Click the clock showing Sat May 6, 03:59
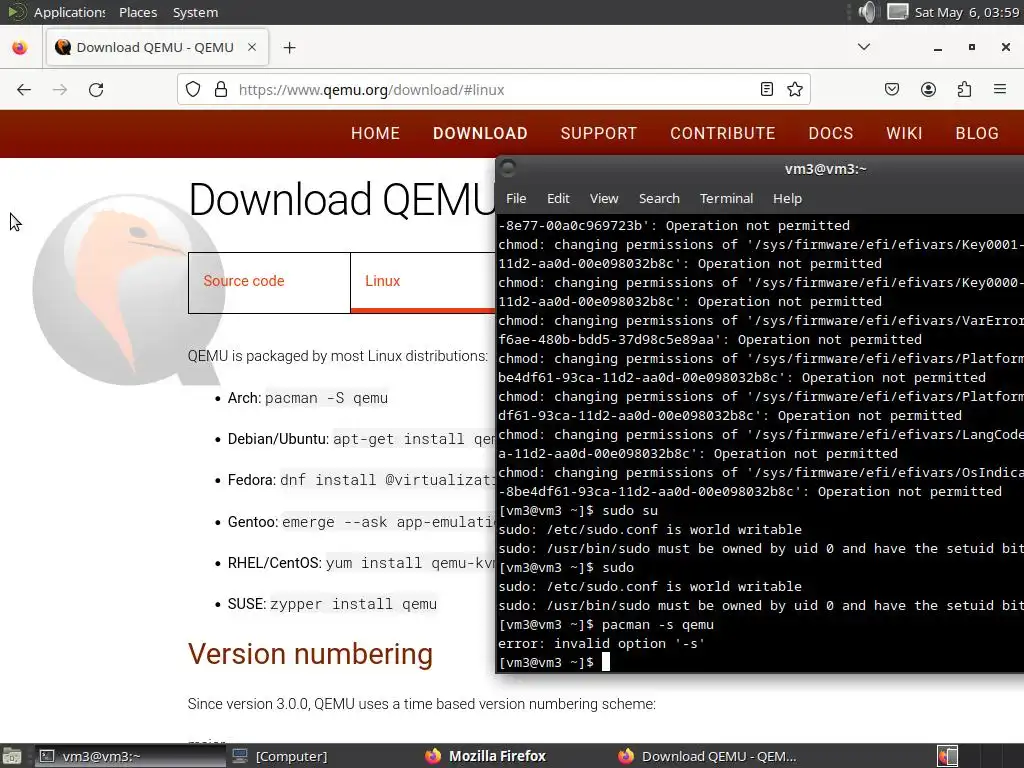 point(967,12)
